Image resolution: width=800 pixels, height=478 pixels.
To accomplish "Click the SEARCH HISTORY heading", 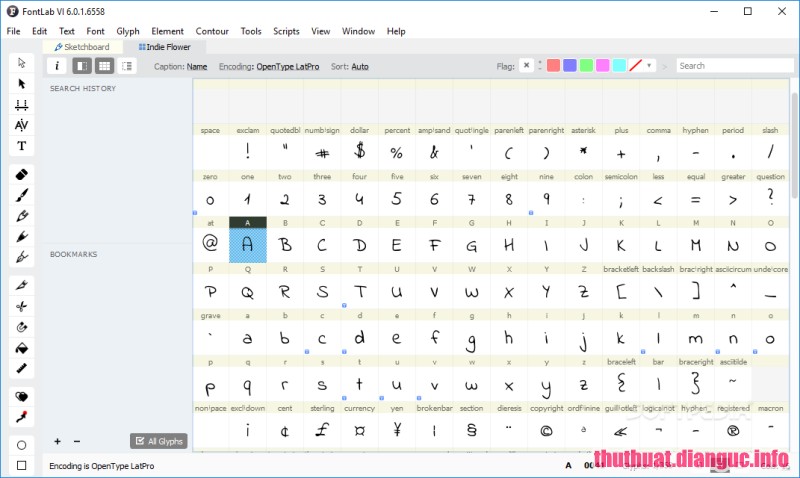I will click(x=83, y=88).
